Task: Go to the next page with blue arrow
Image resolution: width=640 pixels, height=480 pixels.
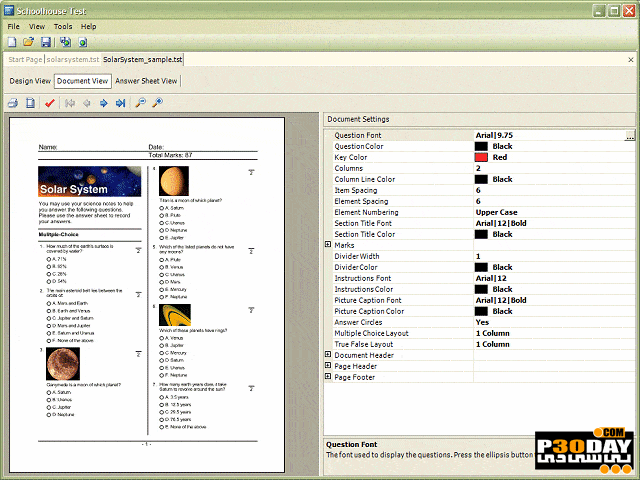Action: tap(104, 103)
